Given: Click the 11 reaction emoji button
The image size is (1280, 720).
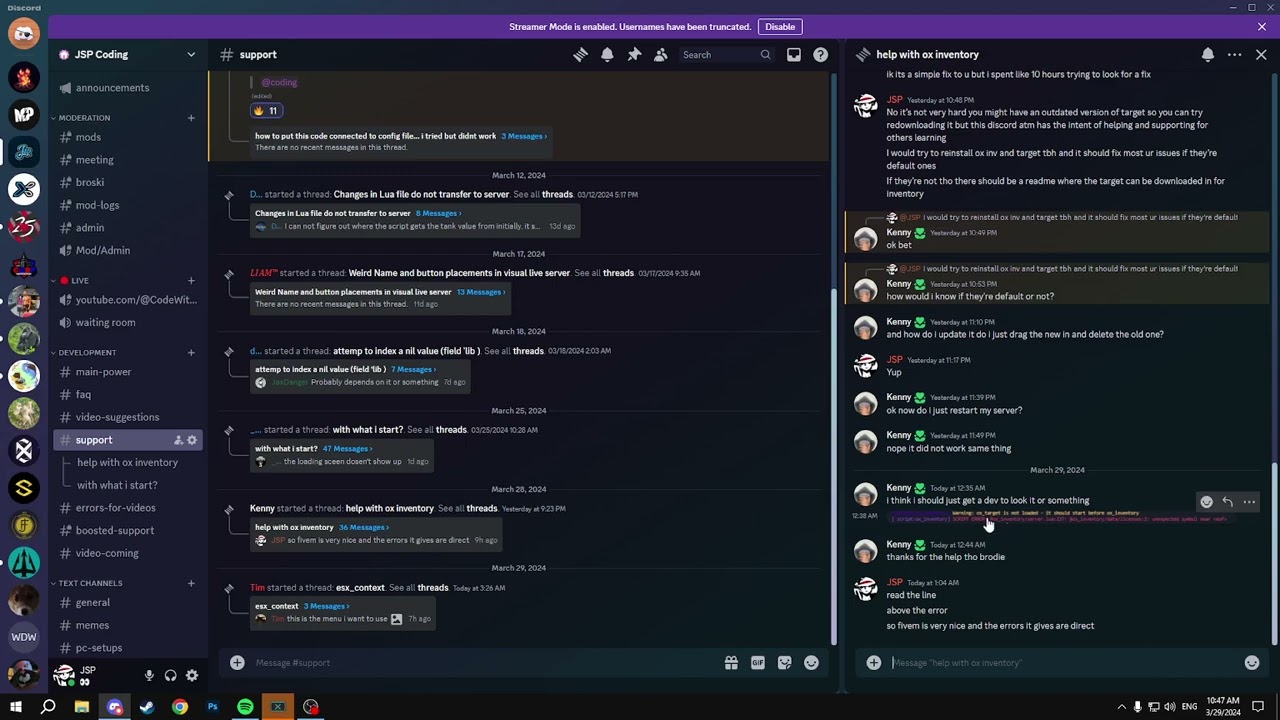Looking at the screenshot, I should (266, 110).
